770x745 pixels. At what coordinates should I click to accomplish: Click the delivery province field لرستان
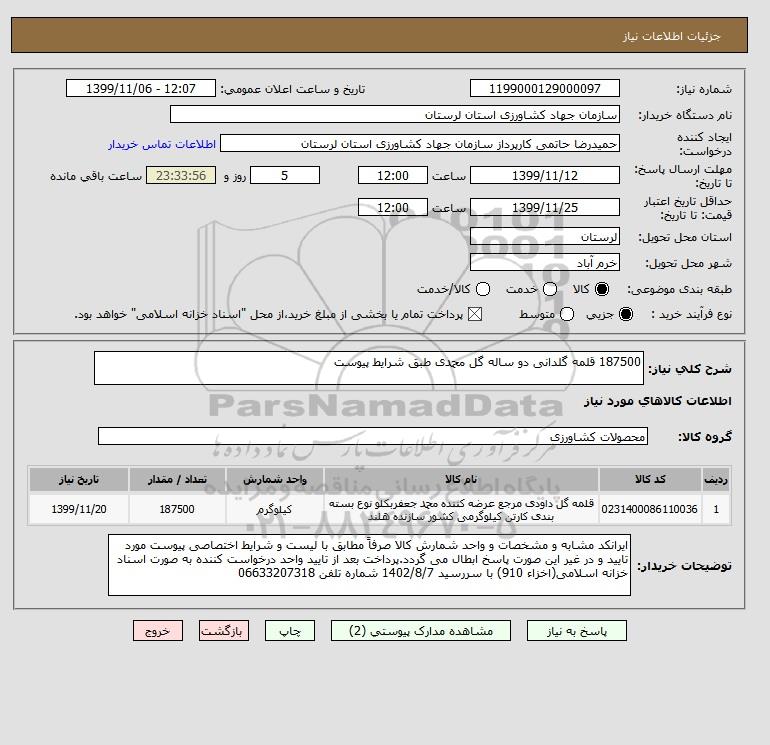545,237
